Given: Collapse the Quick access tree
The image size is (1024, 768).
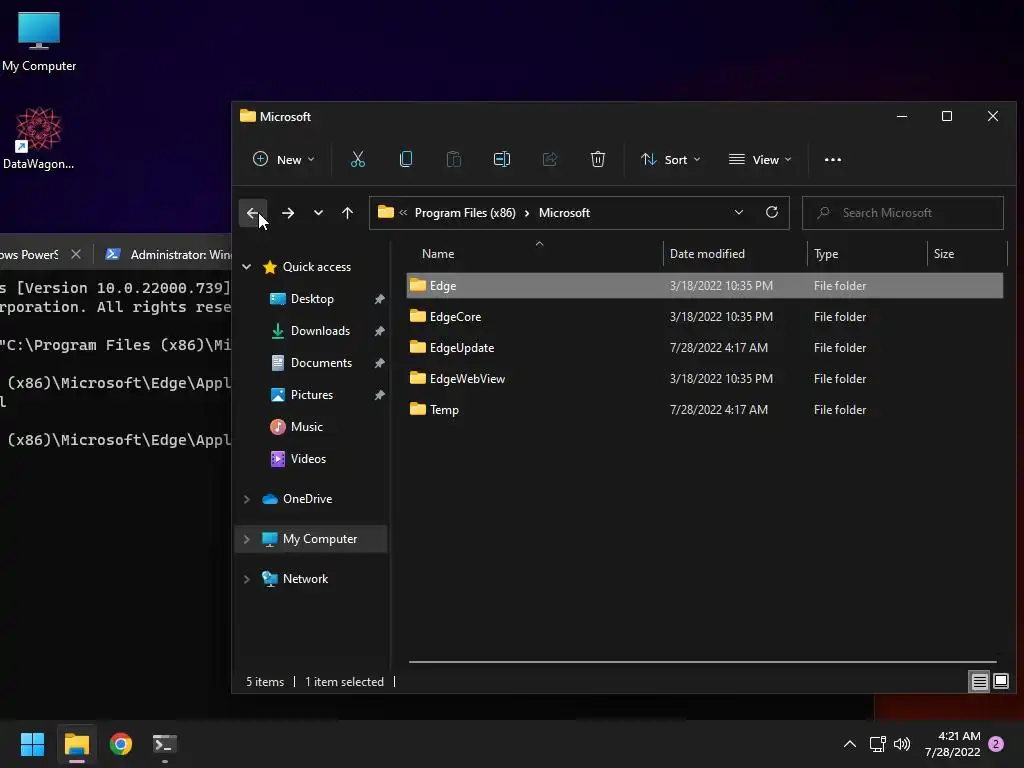Looking at the screenshot, I should point(246,266).
